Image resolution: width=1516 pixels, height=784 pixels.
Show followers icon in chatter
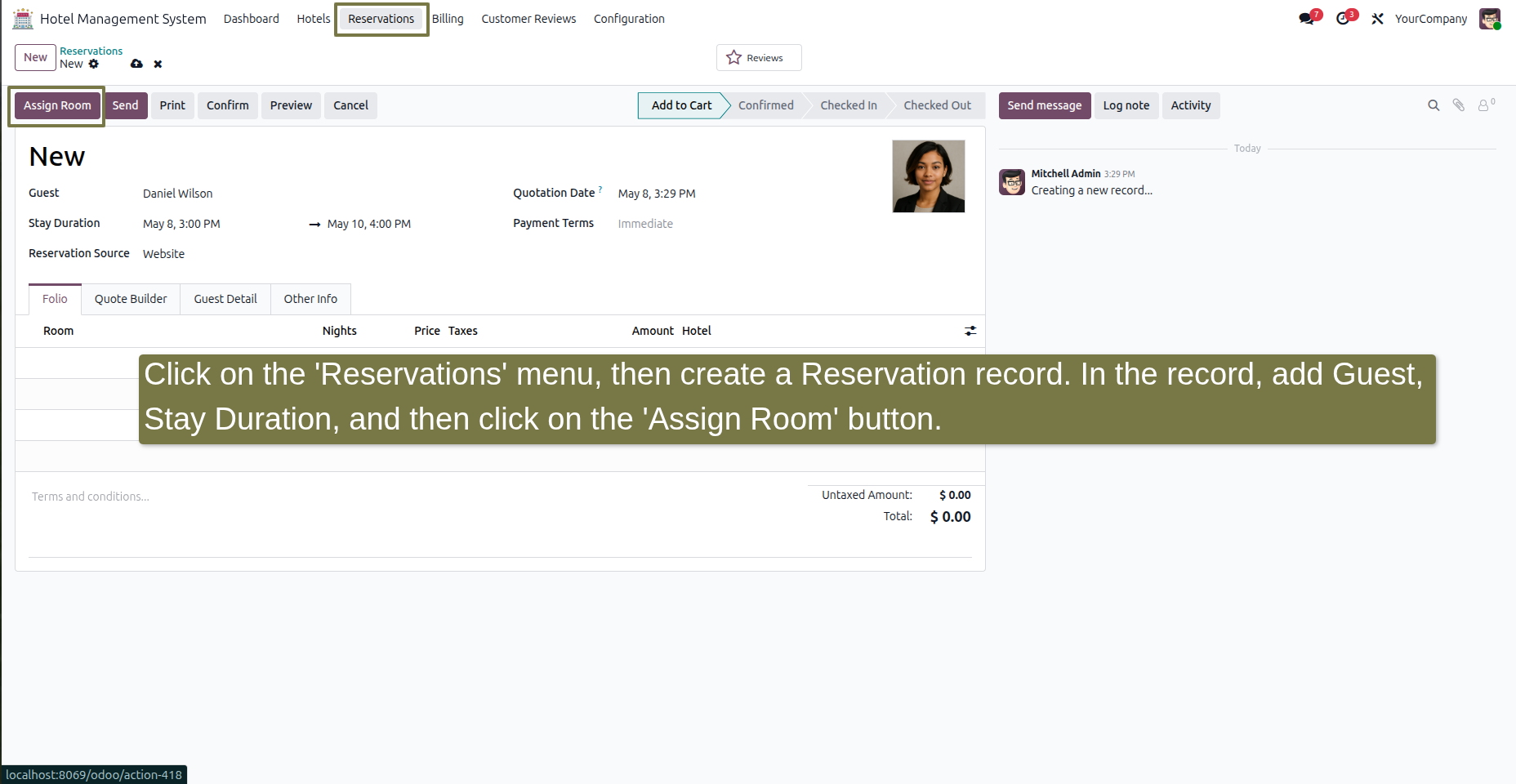[1486, 105]
